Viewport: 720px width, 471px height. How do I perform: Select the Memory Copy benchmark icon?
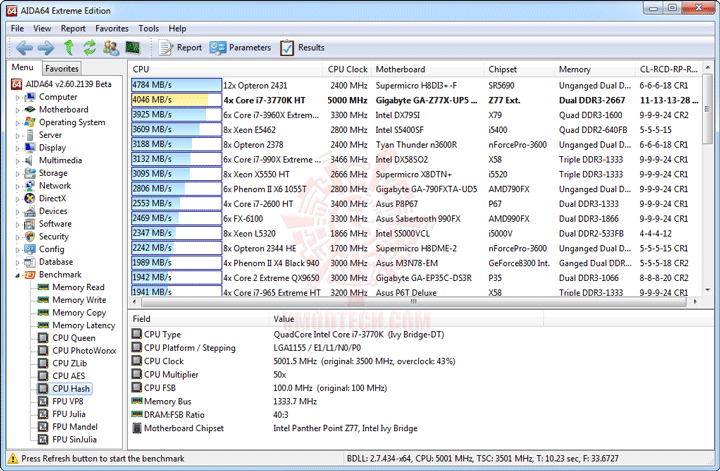click(43, 313)
